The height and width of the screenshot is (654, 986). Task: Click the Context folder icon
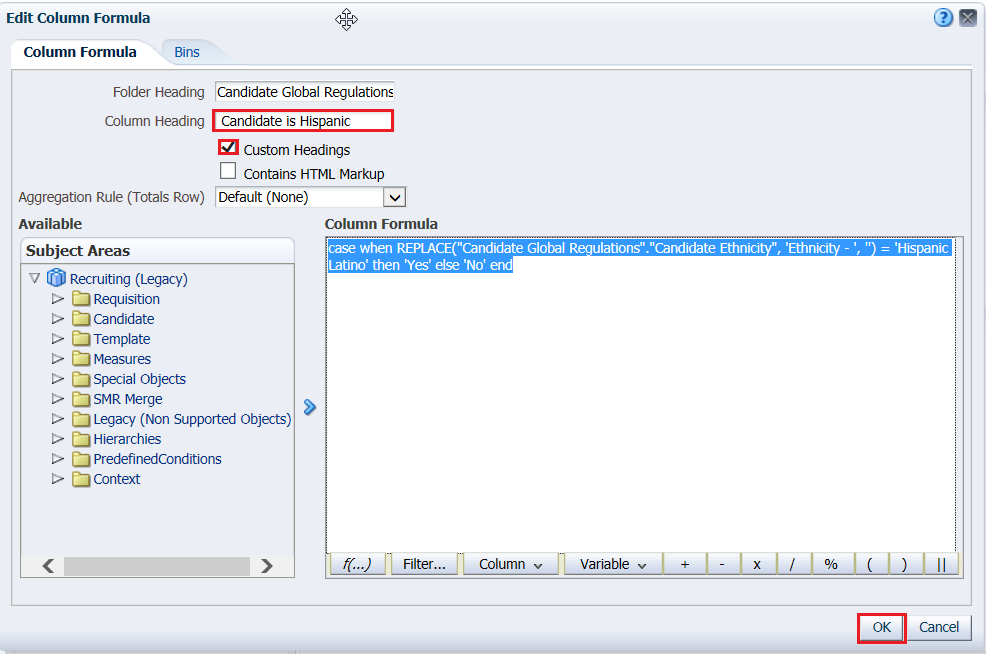point(80,479)
